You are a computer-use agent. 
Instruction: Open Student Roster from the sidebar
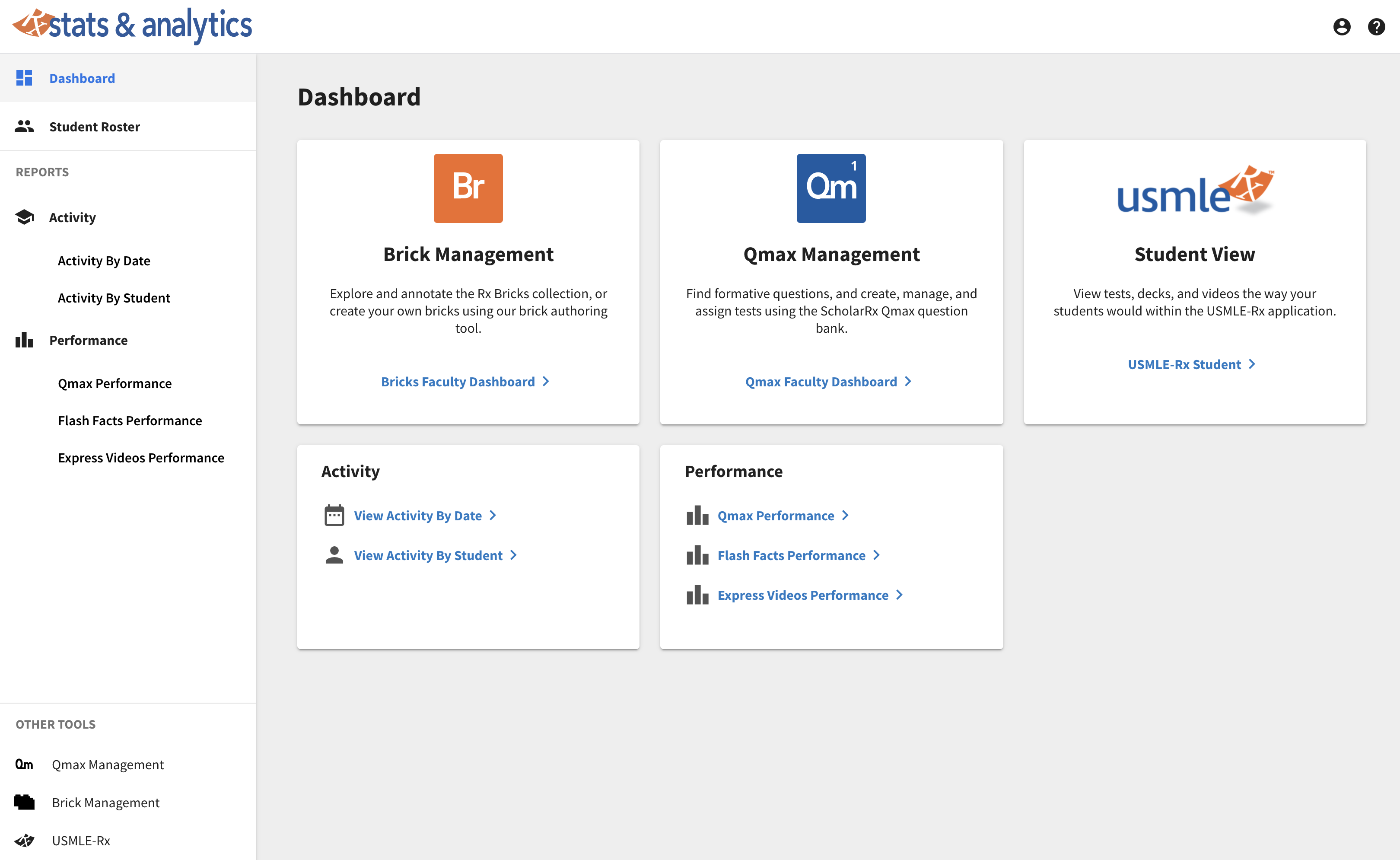coord(128,126)
